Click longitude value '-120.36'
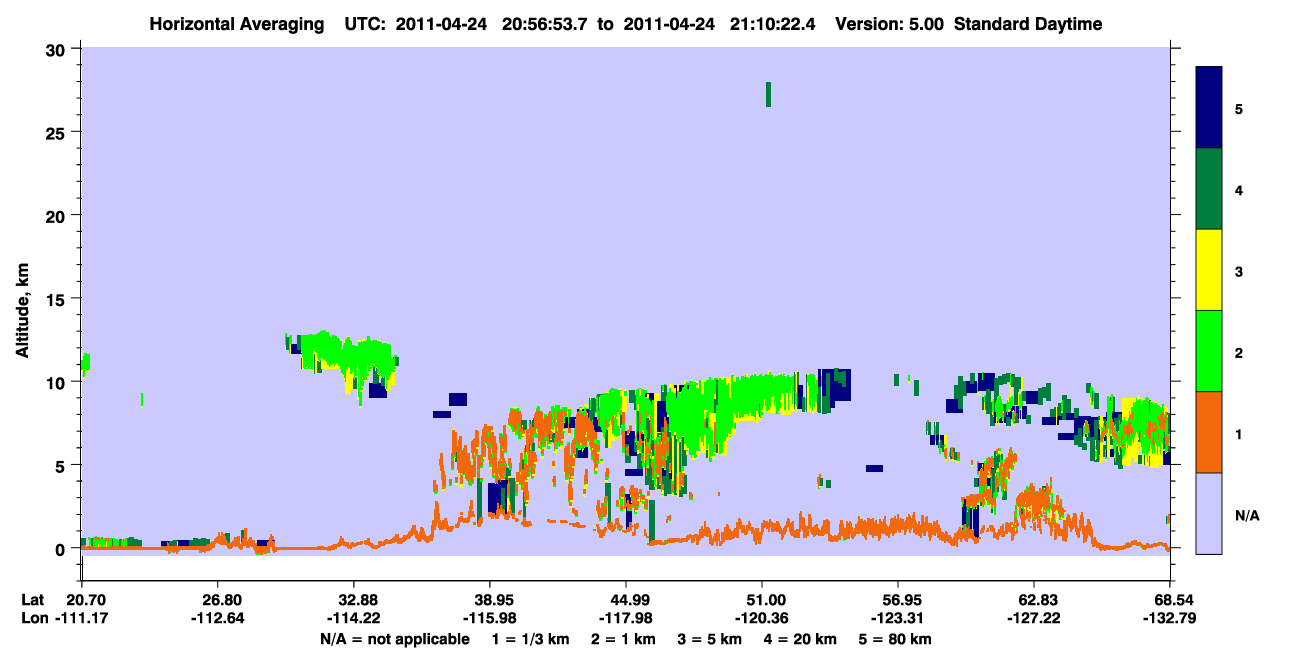1300x667 pixels. (762, 618)
